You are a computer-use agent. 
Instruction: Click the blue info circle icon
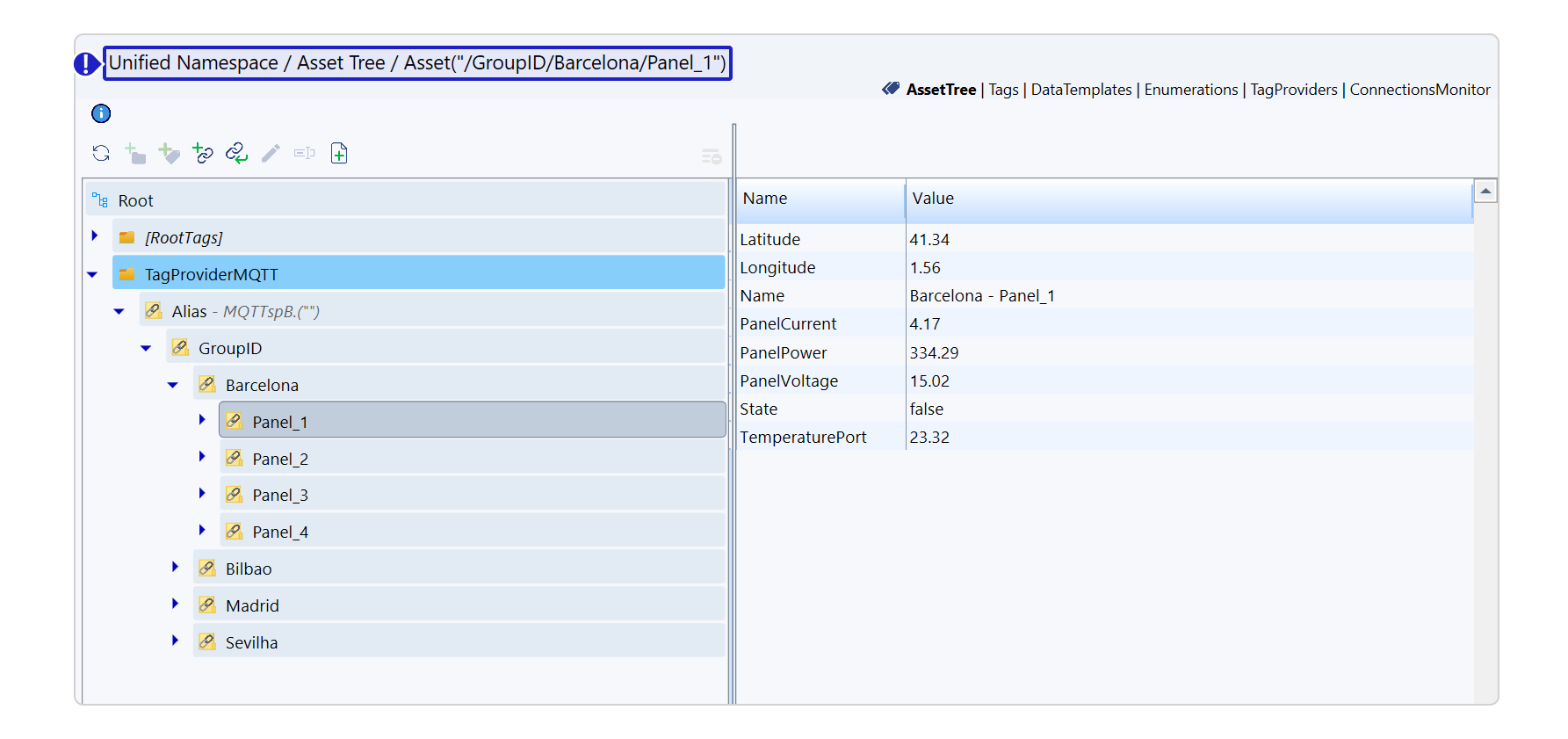point(101,113)
